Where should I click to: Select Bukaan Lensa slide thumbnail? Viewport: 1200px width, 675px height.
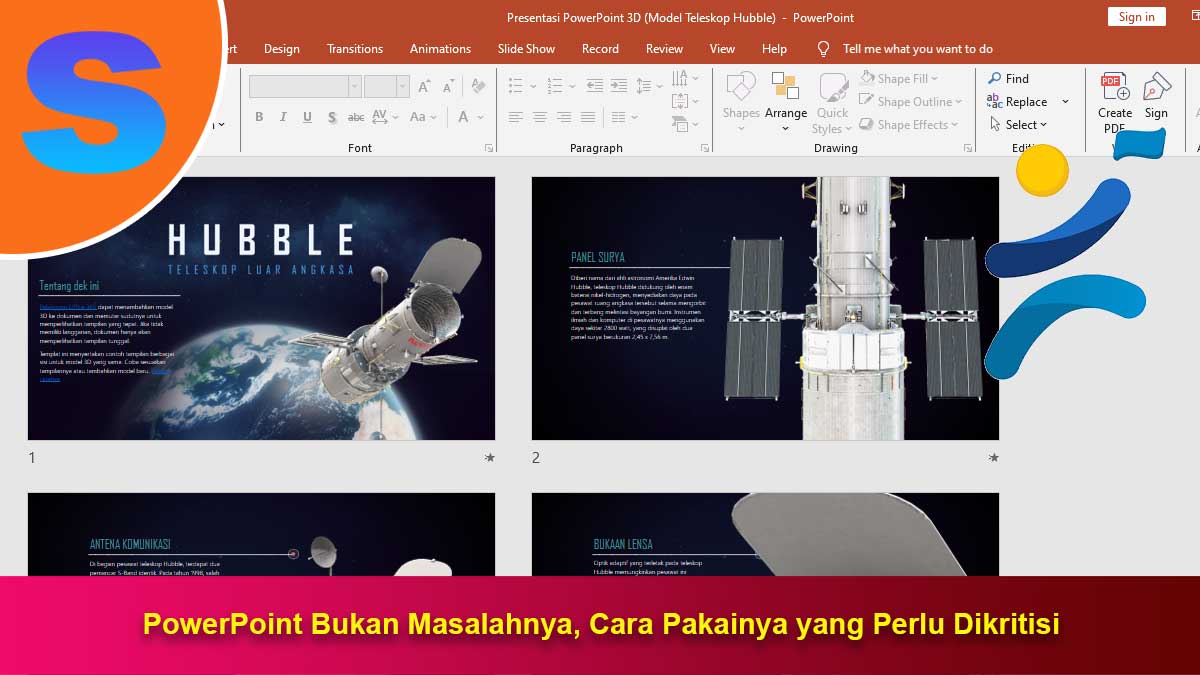pyautogui.click(x=765, y=534)
